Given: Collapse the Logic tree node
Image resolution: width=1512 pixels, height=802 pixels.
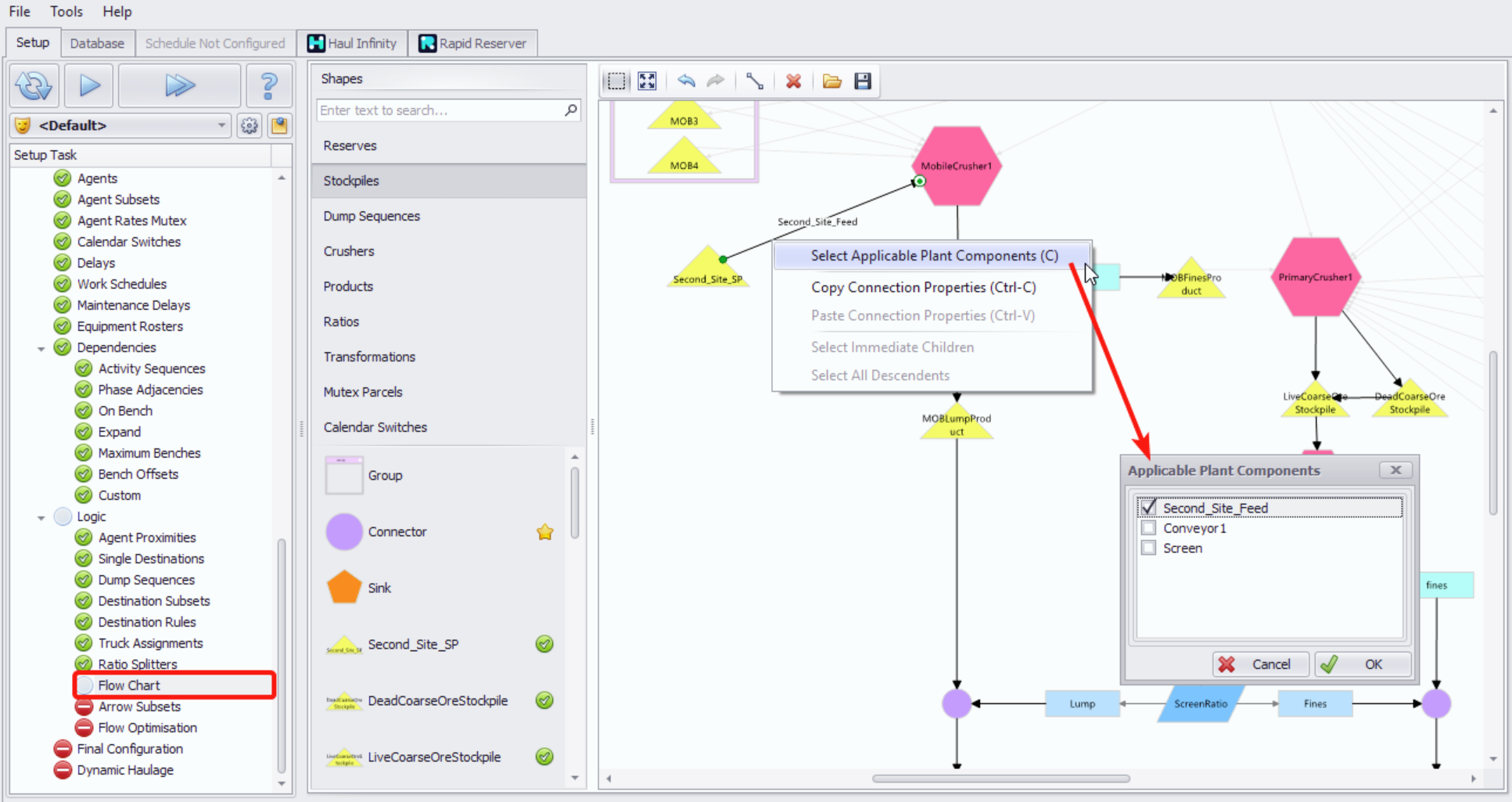Looking at the screenshot, I should 41,517.
